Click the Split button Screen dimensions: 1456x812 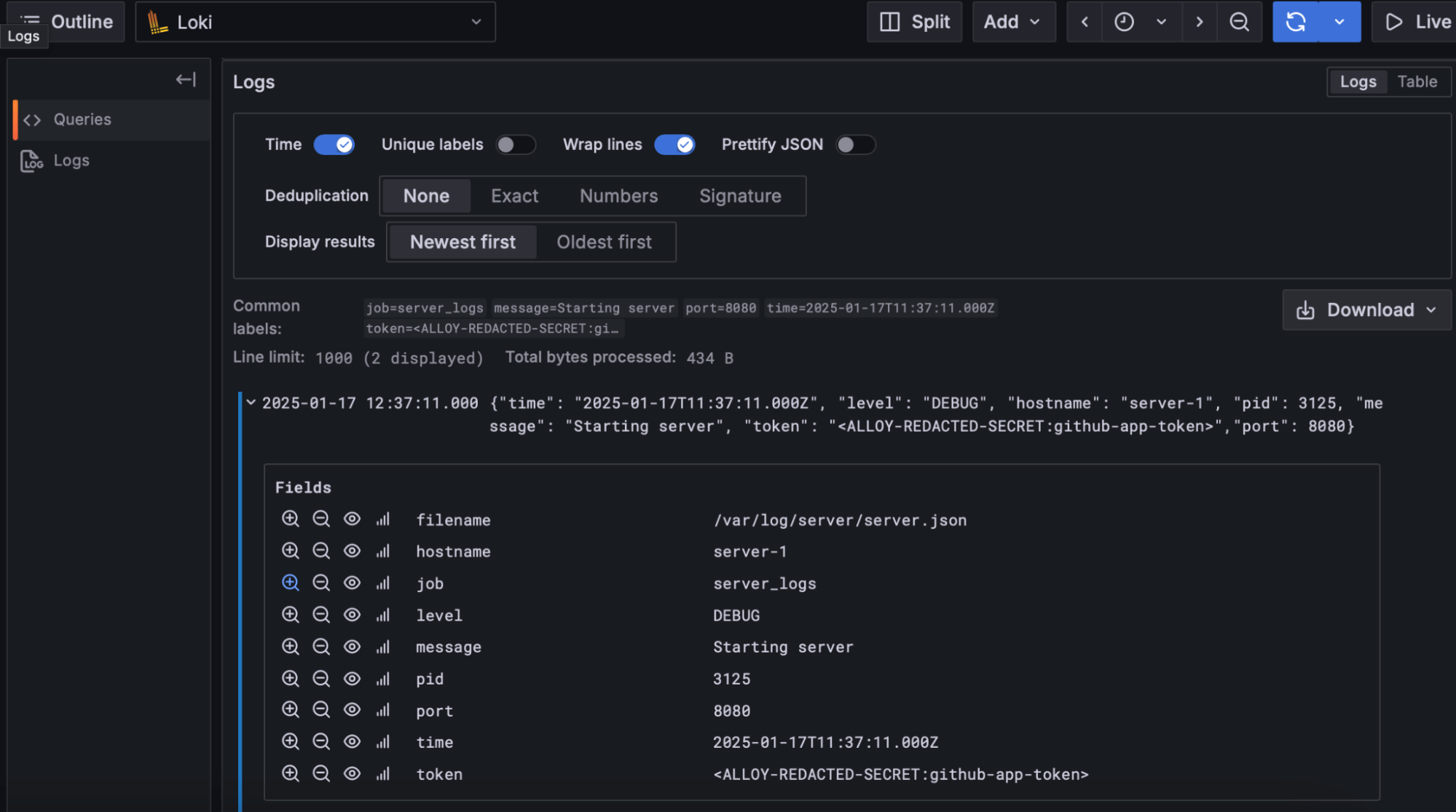915,22
